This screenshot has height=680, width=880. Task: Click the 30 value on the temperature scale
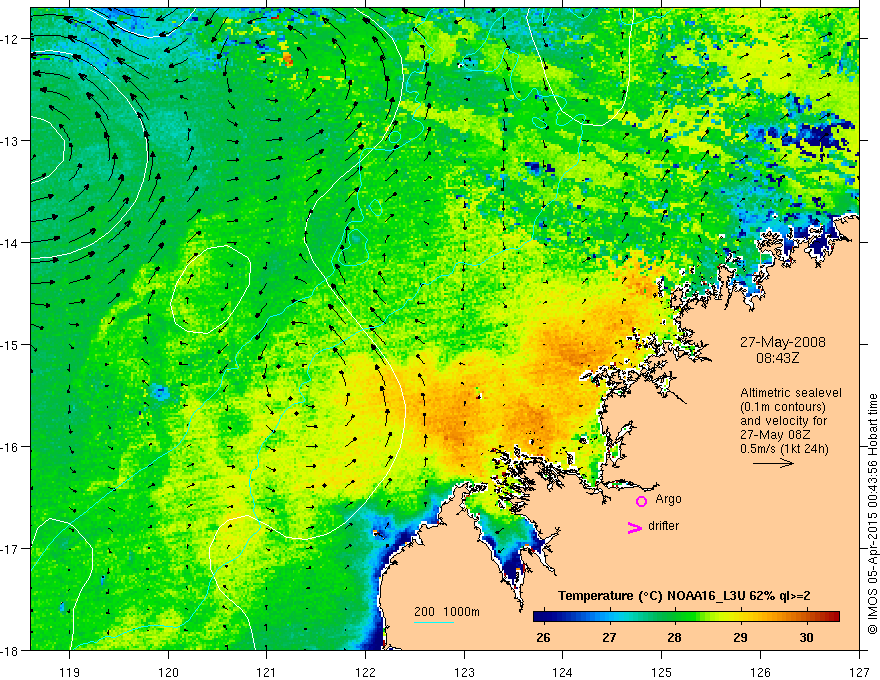tap(806, 638)
